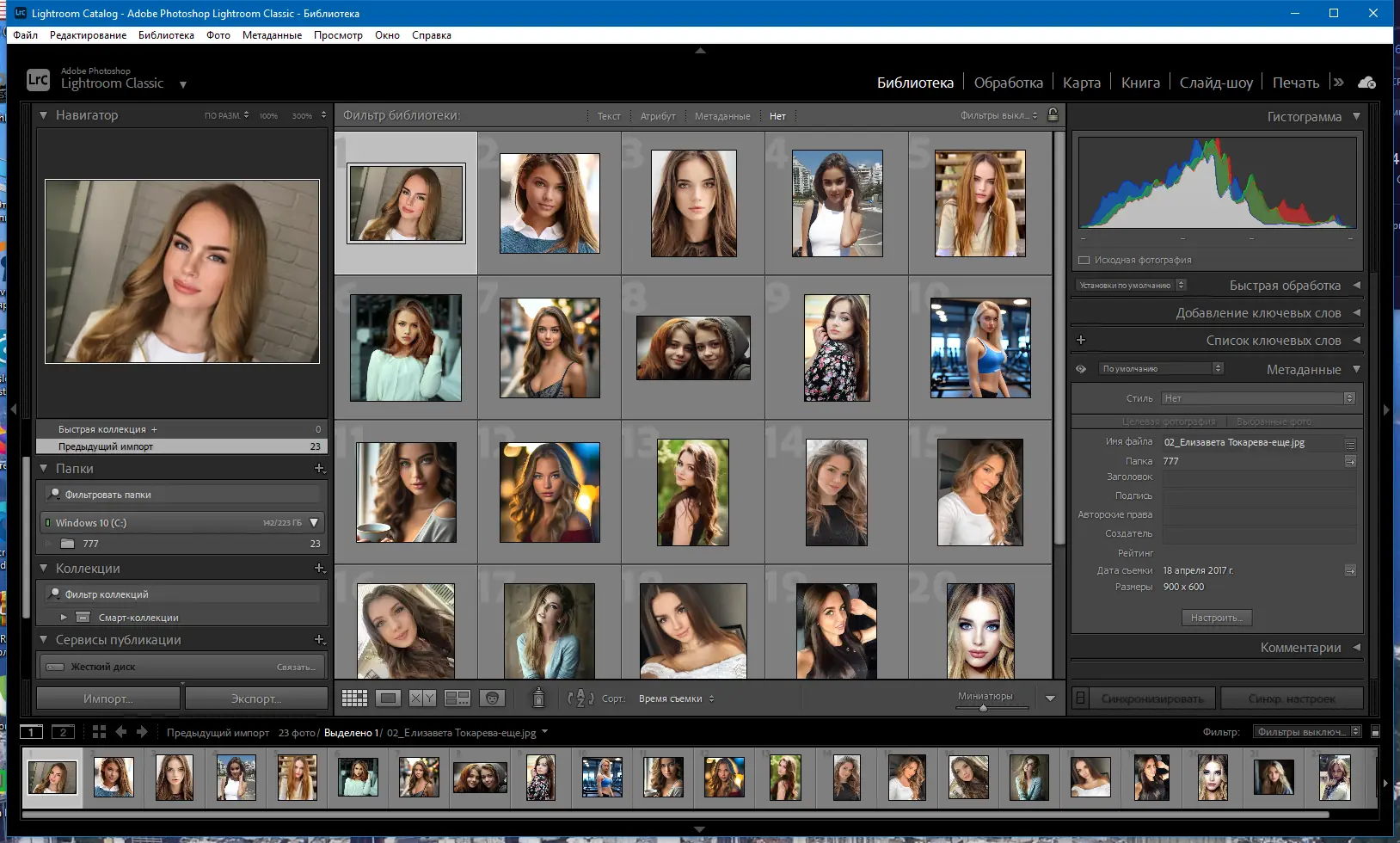Click the sort direction A-Z icon
1400x843 pixels.
coord(580,698)
